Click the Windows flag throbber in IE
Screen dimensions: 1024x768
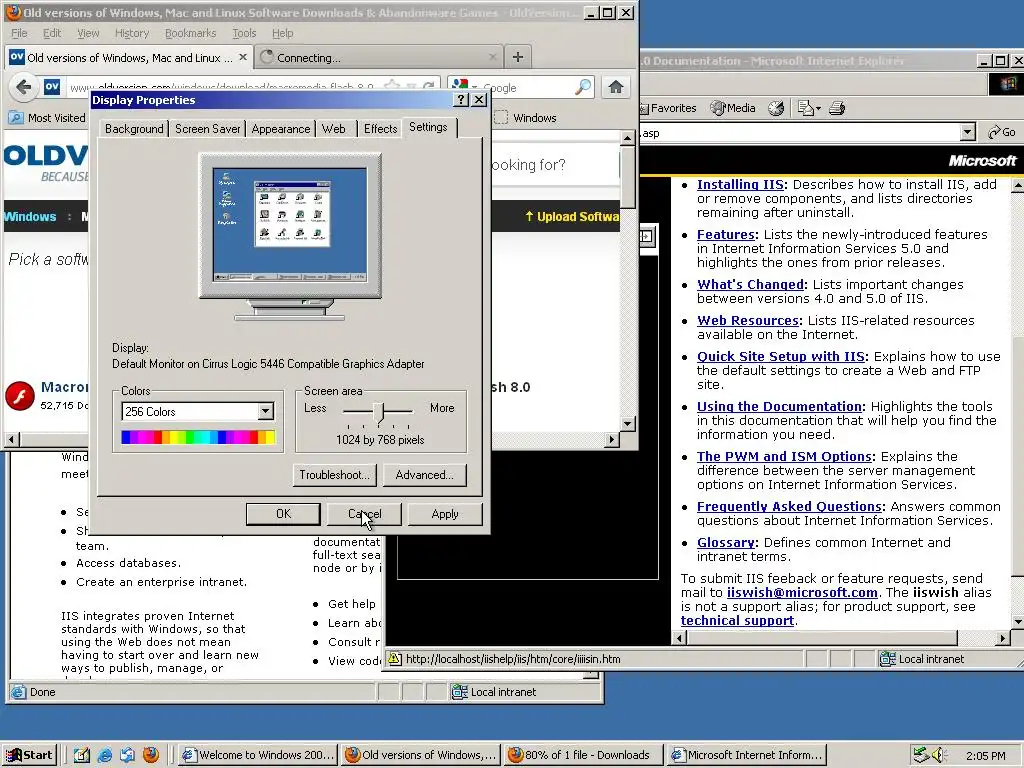tap(1007, 84)
